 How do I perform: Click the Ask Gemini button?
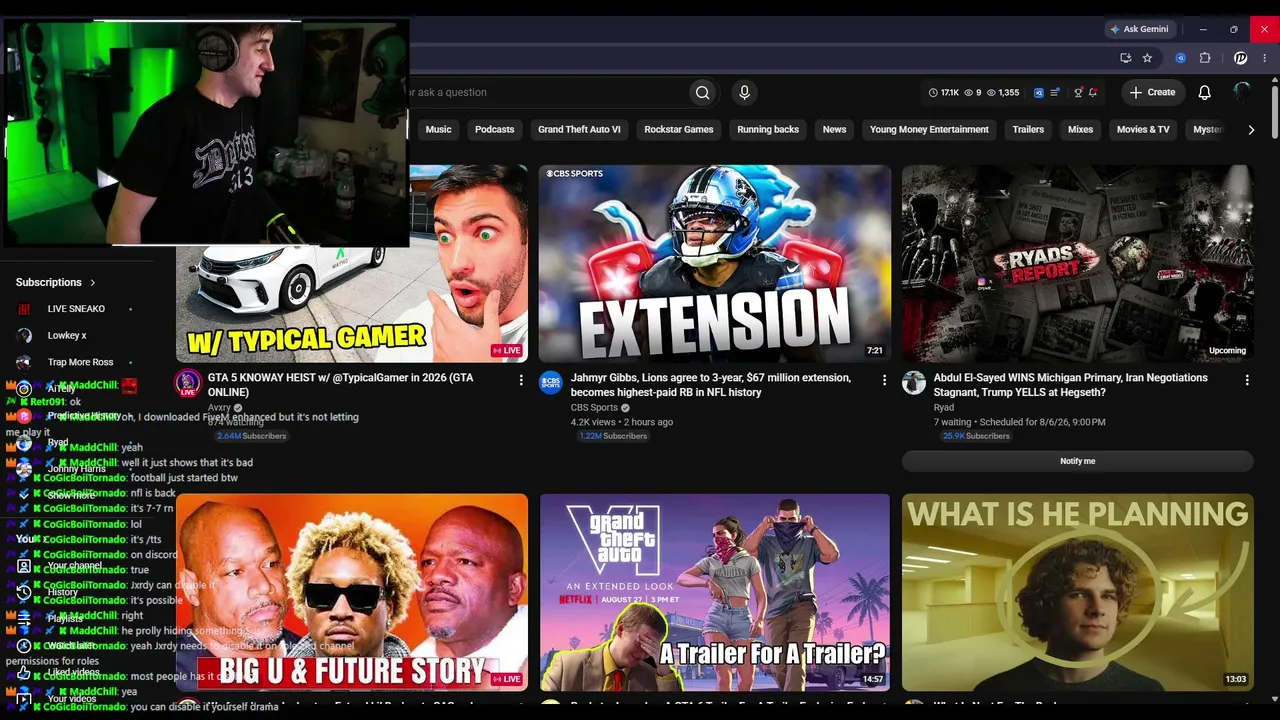click(x=1139, y=29)
